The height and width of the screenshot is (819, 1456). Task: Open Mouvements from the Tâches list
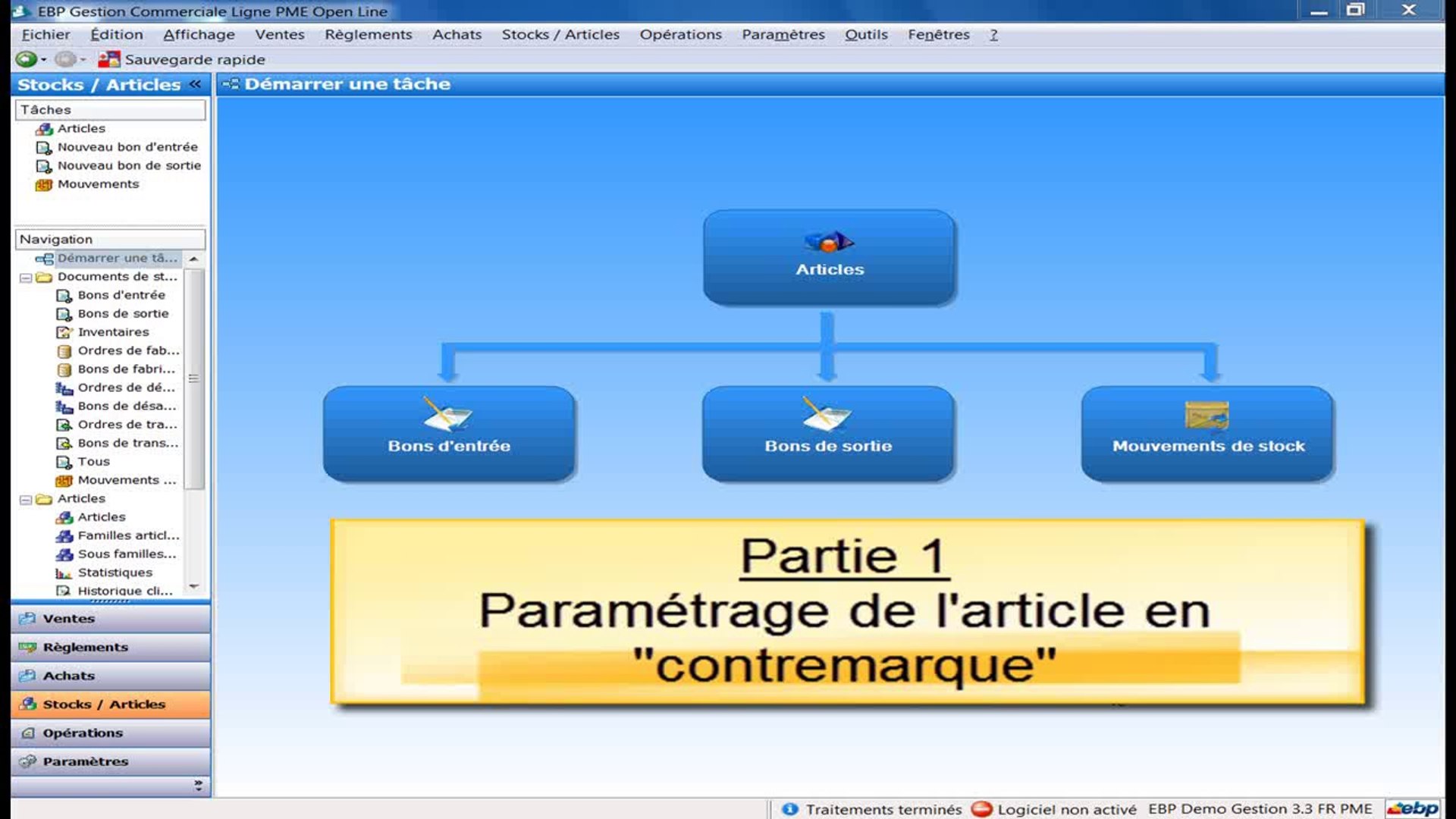click(x=45, y=184)
